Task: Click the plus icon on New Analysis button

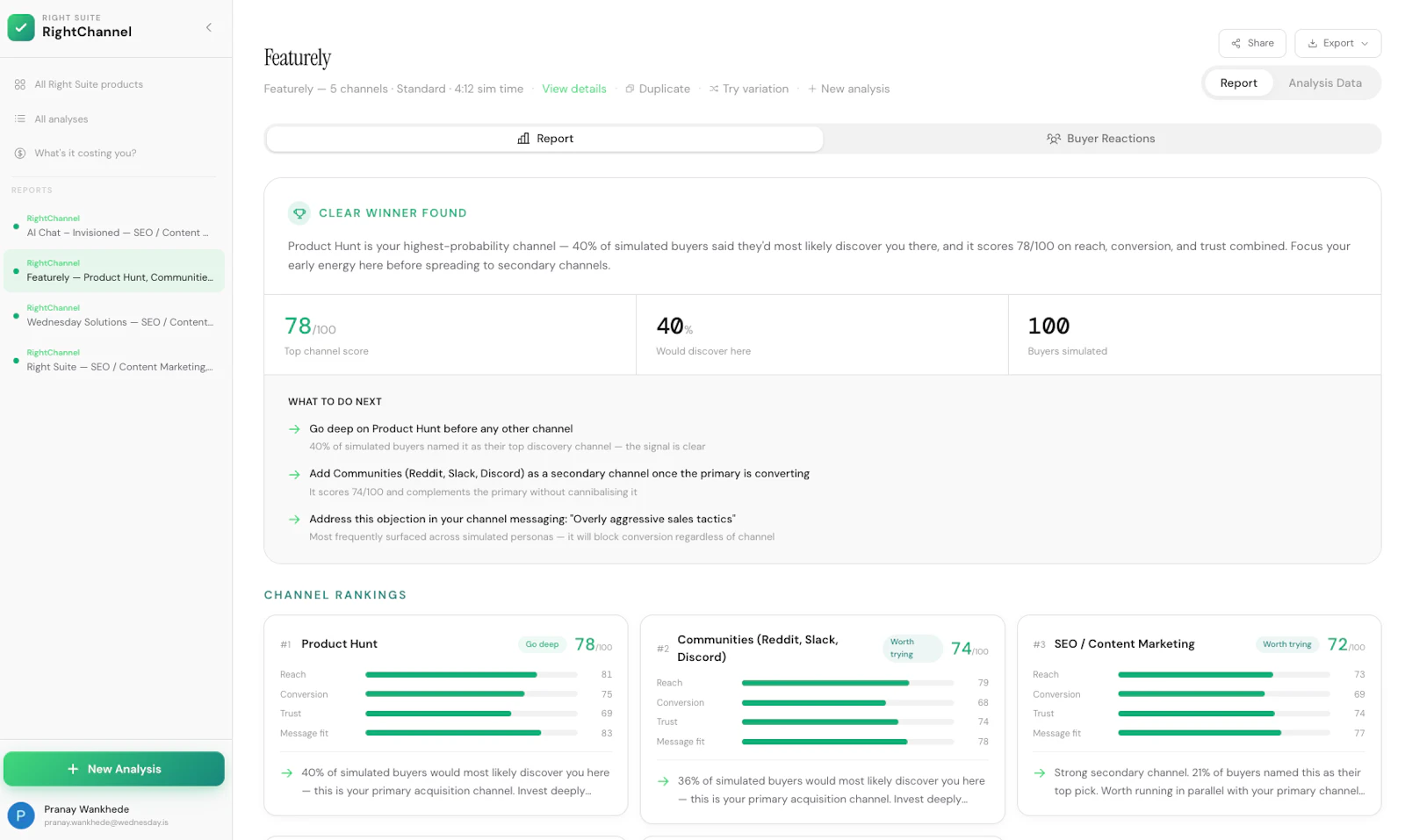Action: tap(73, 769)
